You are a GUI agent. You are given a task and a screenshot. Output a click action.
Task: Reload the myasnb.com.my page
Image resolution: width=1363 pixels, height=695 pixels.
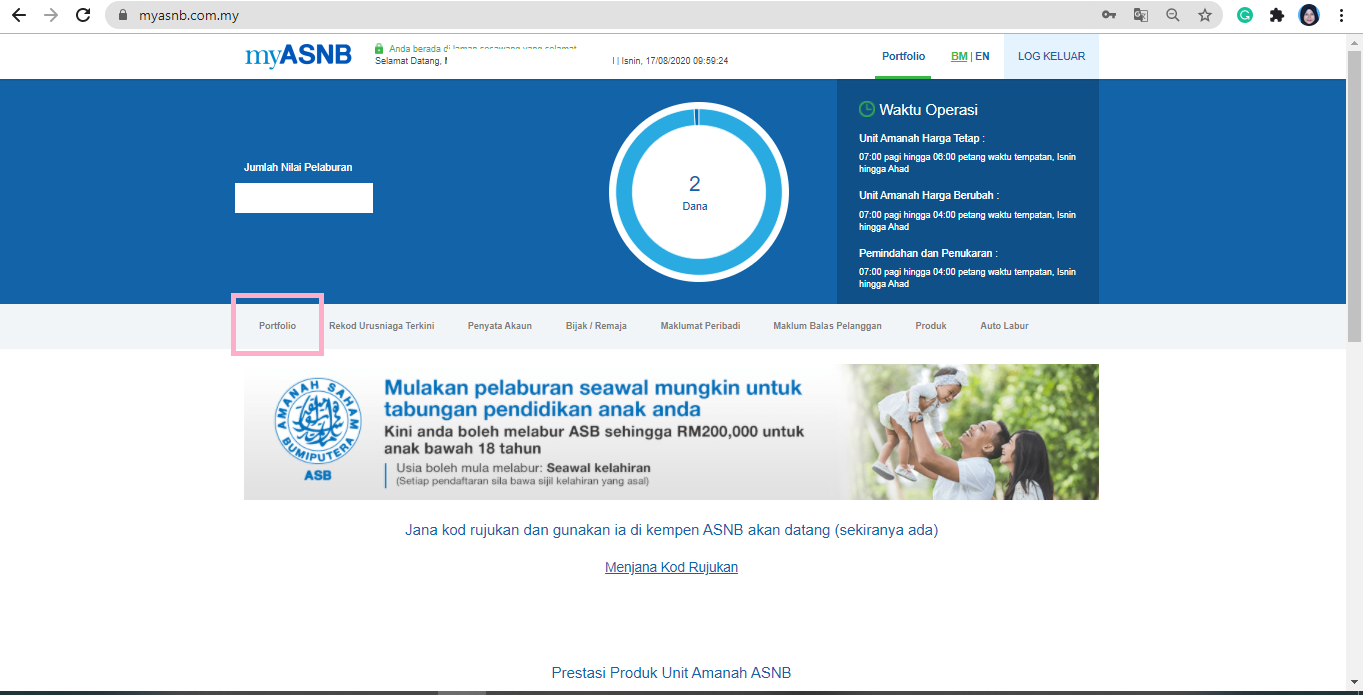[x=83, y=15]
